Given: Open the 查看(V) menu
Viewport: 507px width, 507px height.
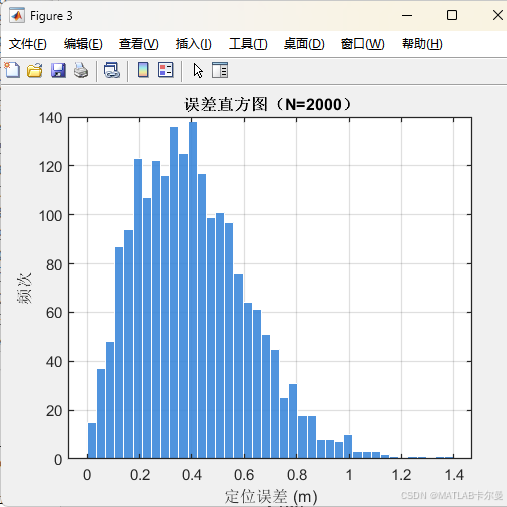Looking at the screenshot, I should tap(139, 44).
